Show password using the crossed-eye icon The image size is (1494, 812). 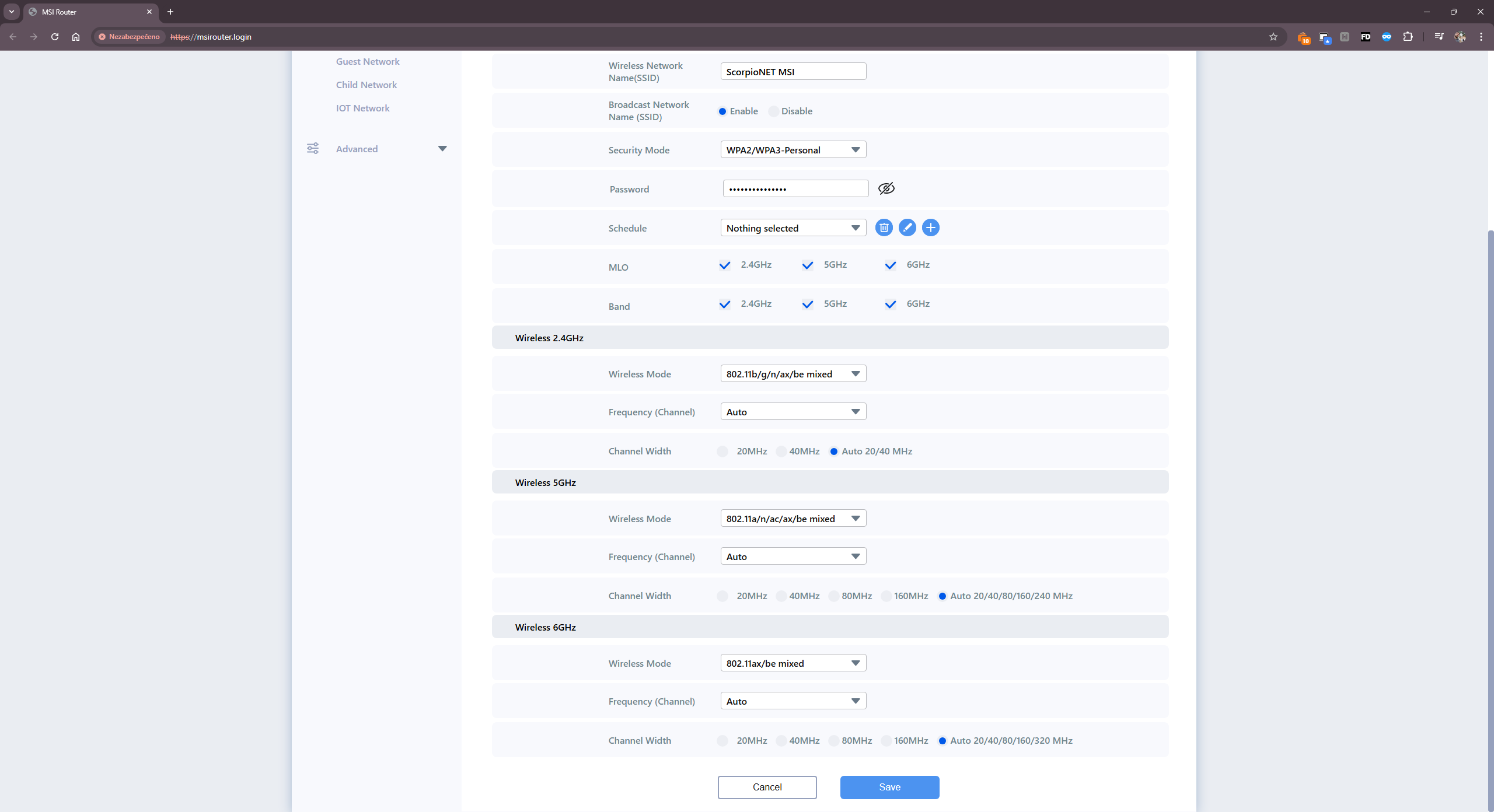(x=886, y=188)
